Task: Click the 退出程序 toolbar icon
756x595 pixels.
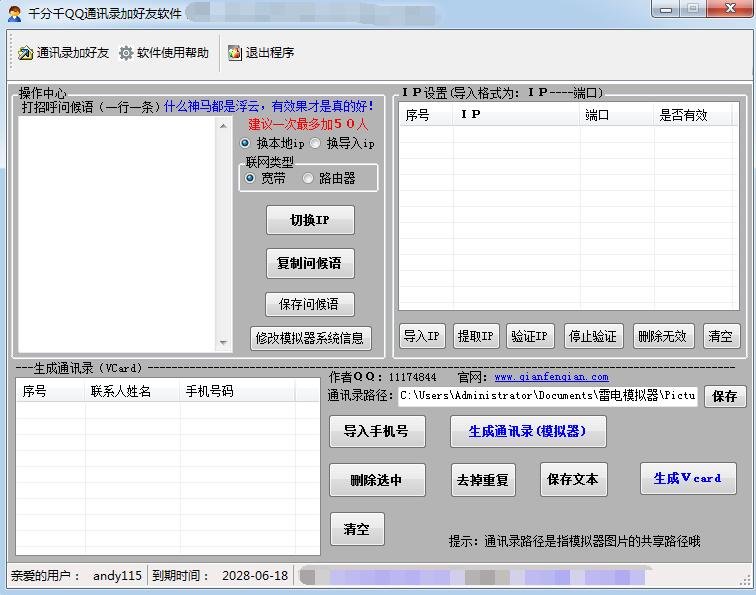Action: click(x=235, y=53)
